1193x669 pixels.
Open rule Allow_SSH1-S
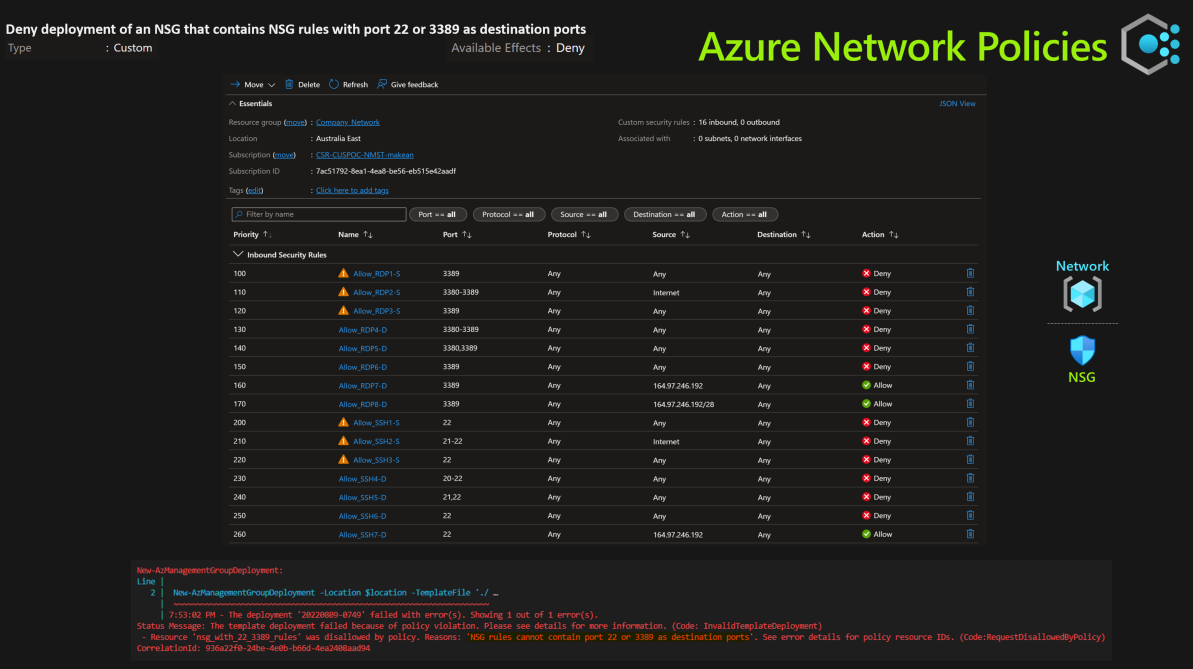point(376,422)
